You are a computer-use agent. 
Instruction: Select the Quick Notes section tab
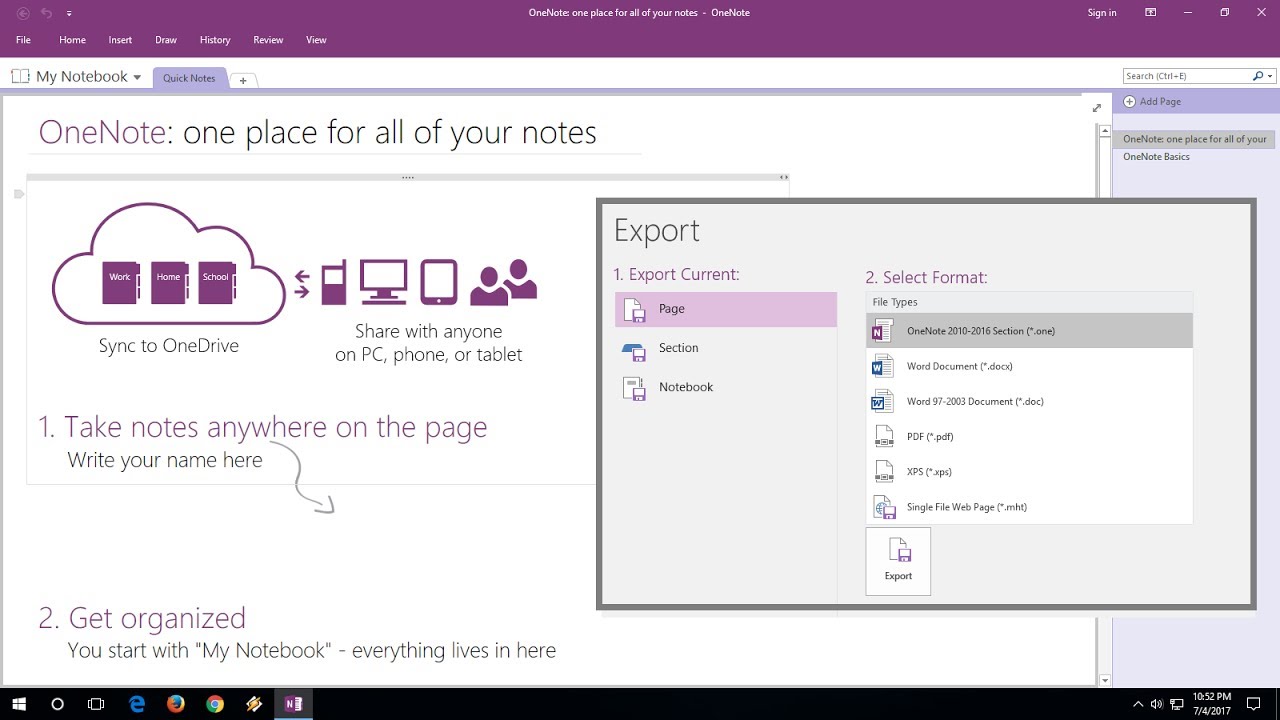click(x=189, y=78)
